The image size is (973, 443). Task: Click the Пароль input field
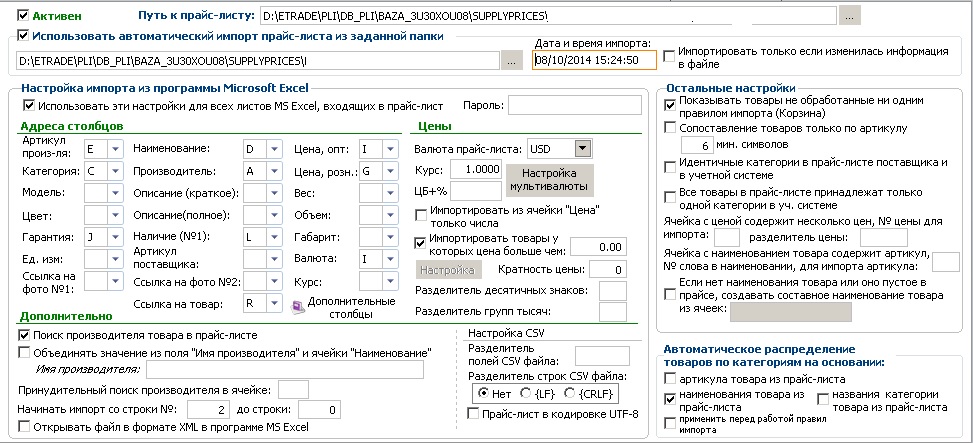click(575, 105)
